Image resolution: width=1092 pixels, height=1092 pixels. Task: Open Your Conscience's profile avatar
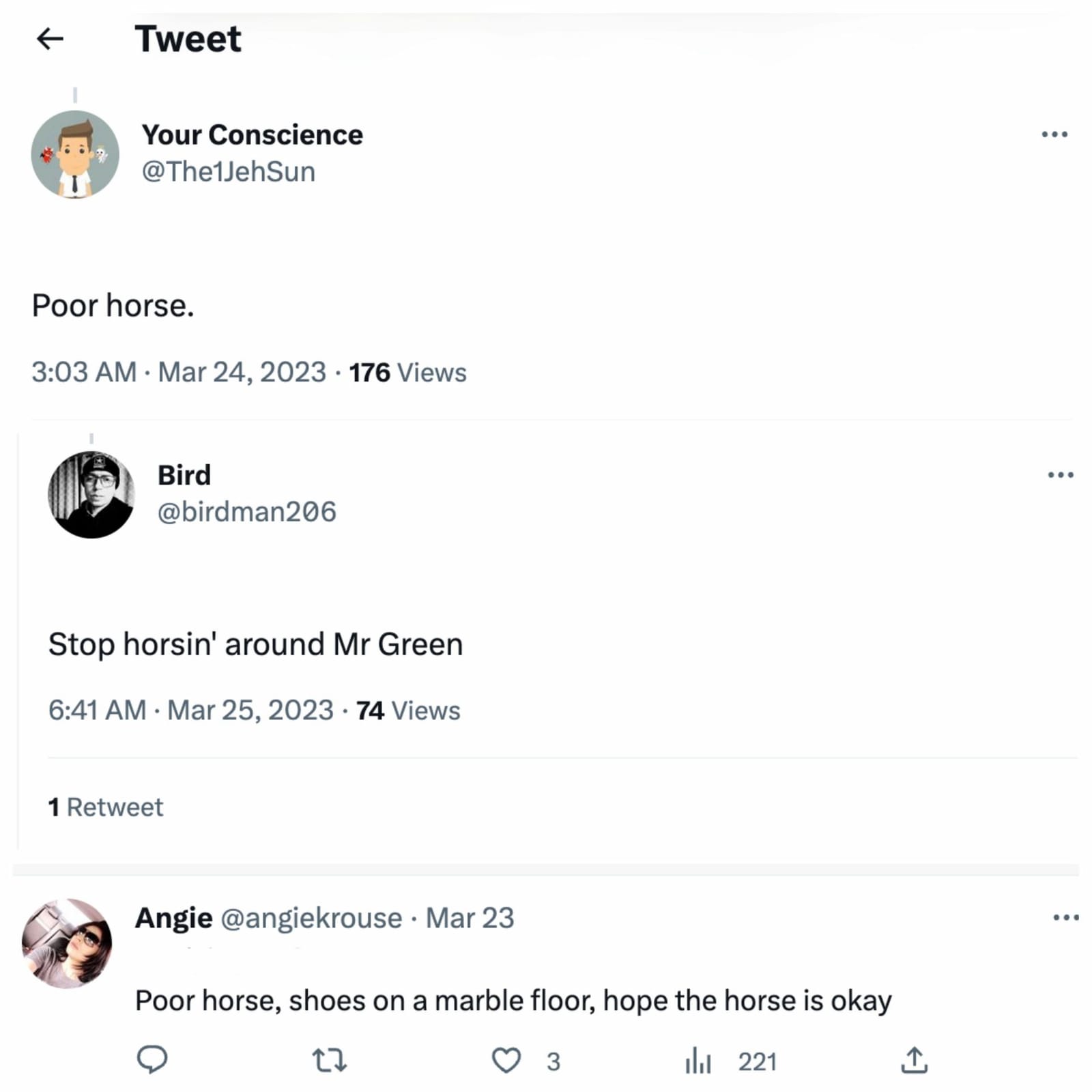[75, 154]
